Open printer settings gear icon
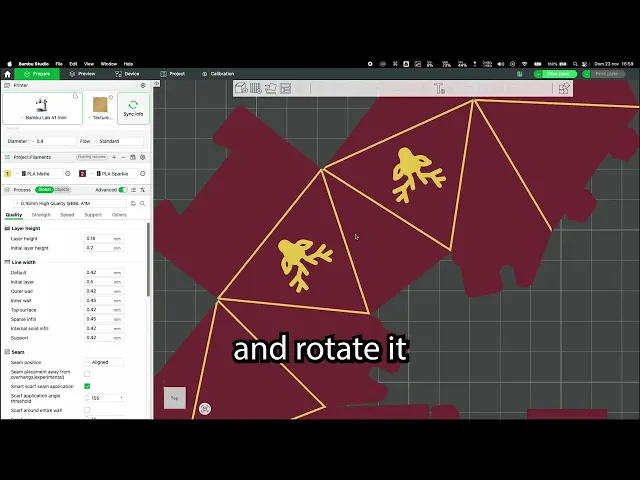The width and height of the screenshot is (640, 480). pos(143,85)
